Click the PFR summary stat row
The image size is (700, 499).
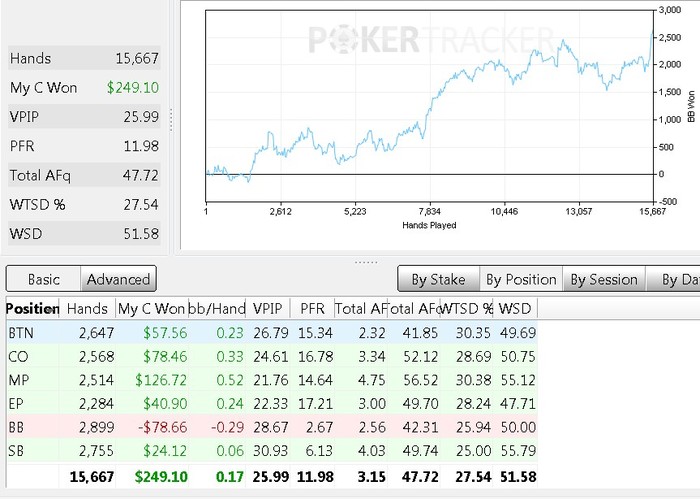(84, 146)
